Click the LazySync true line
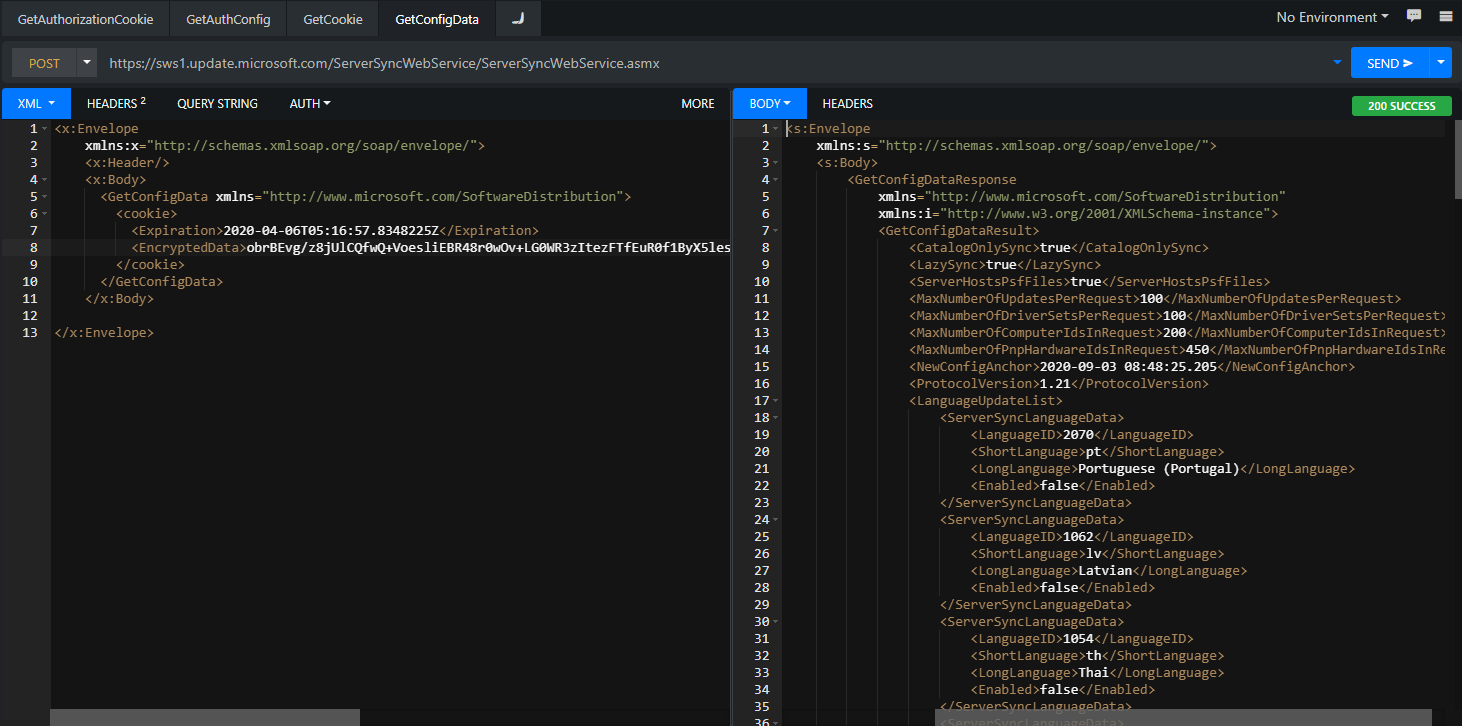1462x726 pixels. click(x=1005, y=265)
